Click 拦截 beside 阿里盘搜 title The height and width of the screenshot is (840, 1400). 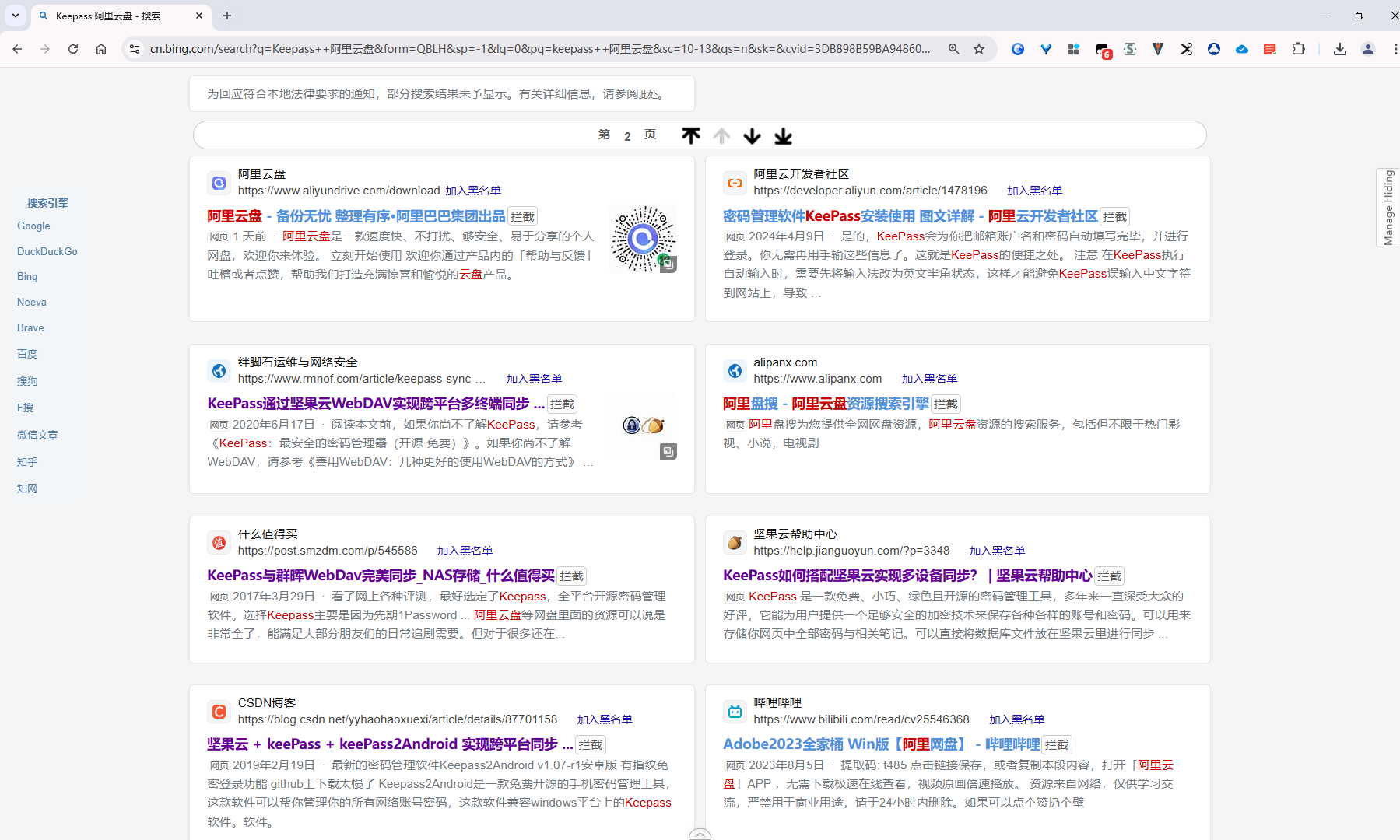point(946,404)
